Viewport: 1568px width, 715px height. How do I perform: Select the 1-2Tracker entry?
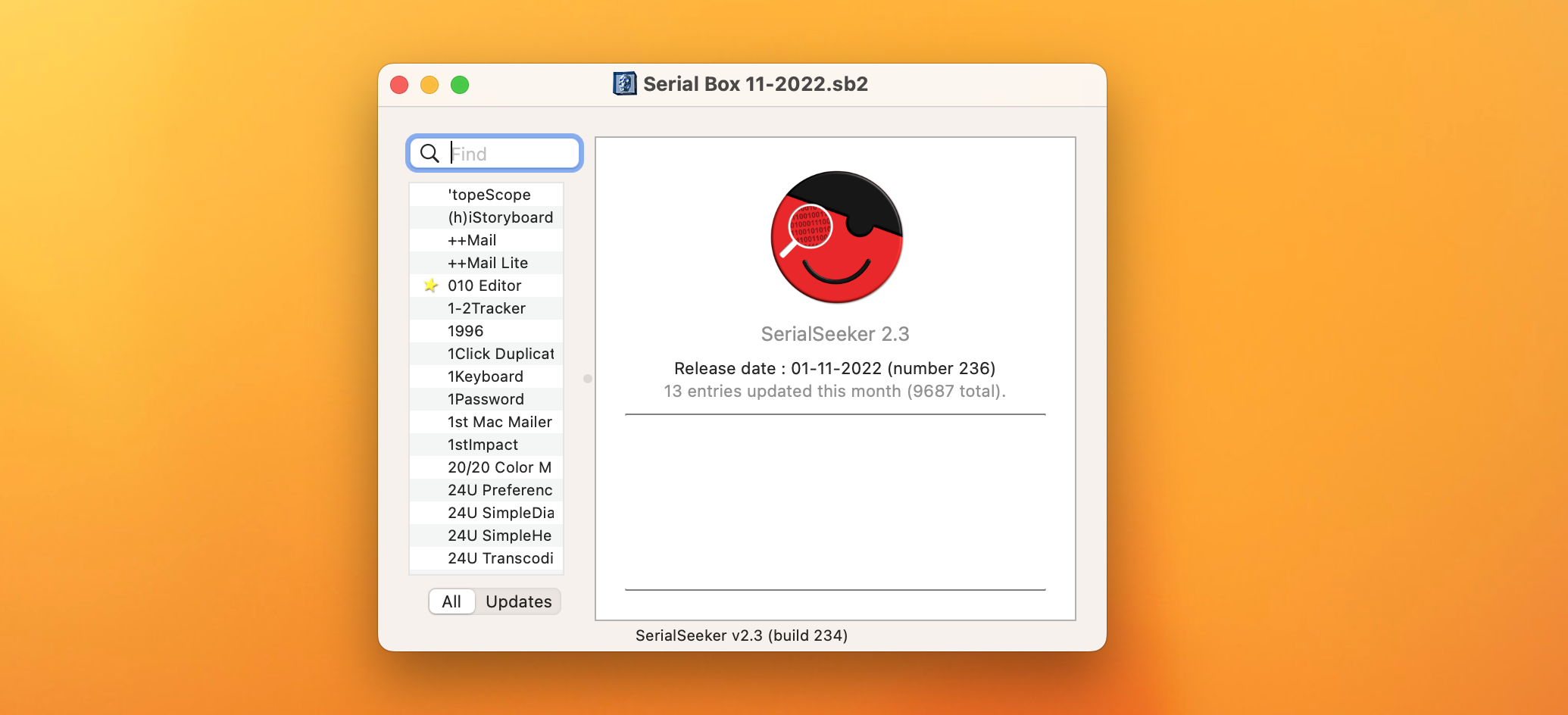tap(486, 308)
